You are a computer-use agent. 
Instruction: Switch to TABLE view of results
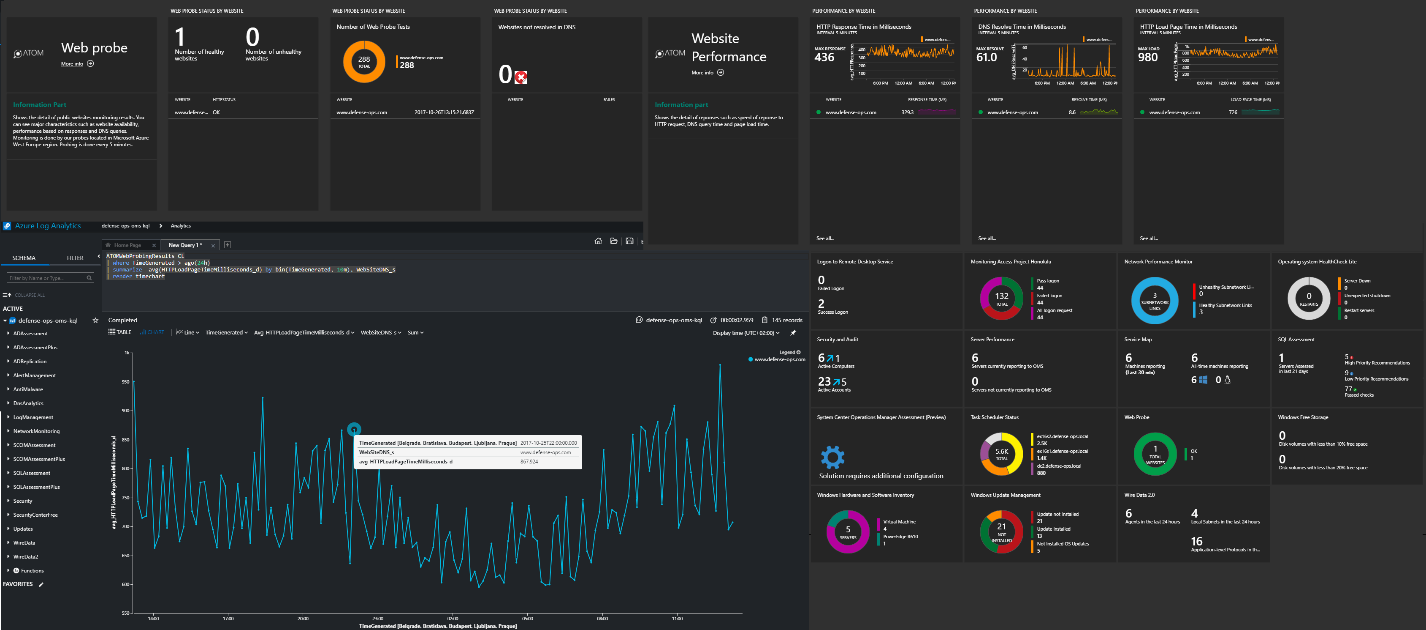coord(120,332)
